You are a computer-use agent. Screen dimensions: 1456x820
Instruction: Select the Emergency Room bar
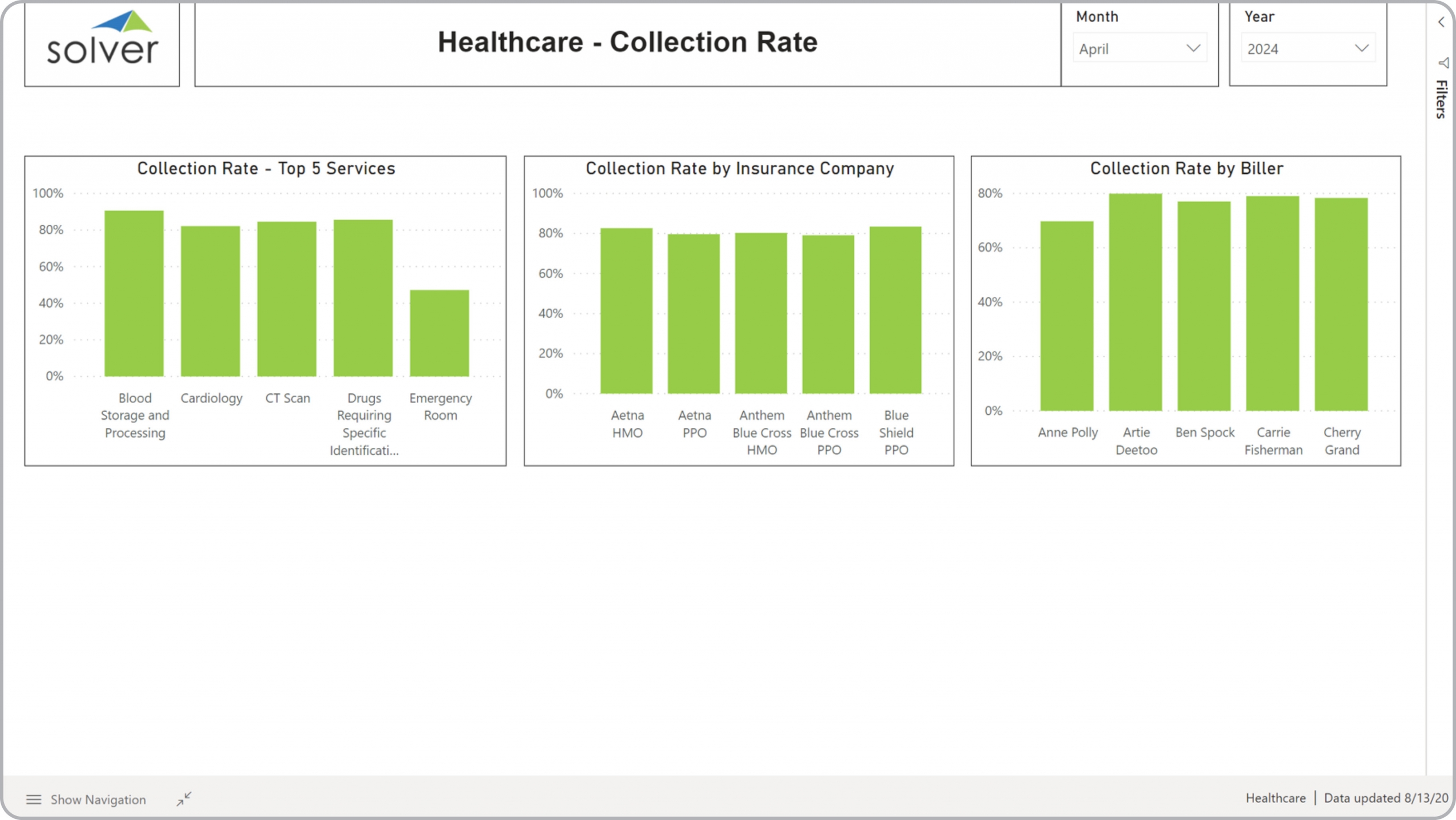(x=439, y=333)
